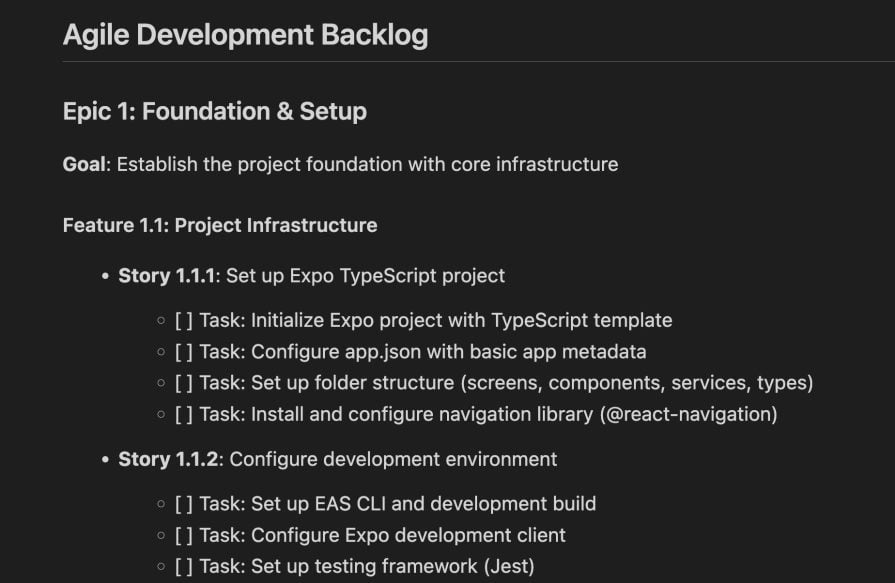Click the bold Goal label
The width and height of the screenshot is (895, 583).
coord(84,164)
